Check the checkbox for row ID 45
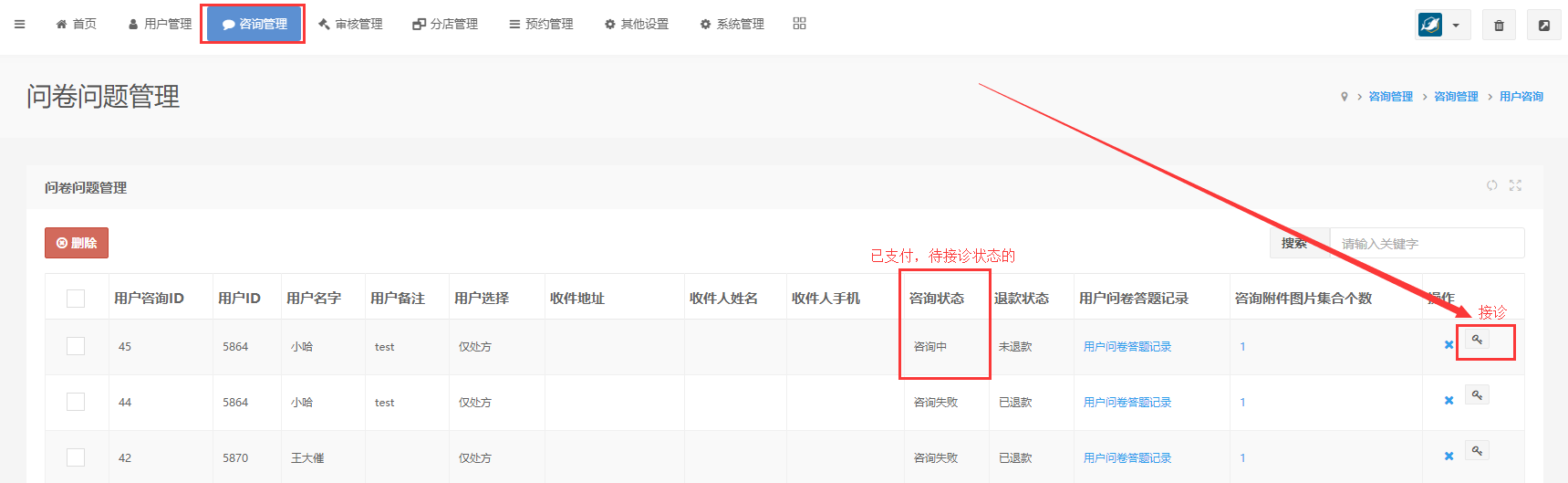 tap(76, 346)
